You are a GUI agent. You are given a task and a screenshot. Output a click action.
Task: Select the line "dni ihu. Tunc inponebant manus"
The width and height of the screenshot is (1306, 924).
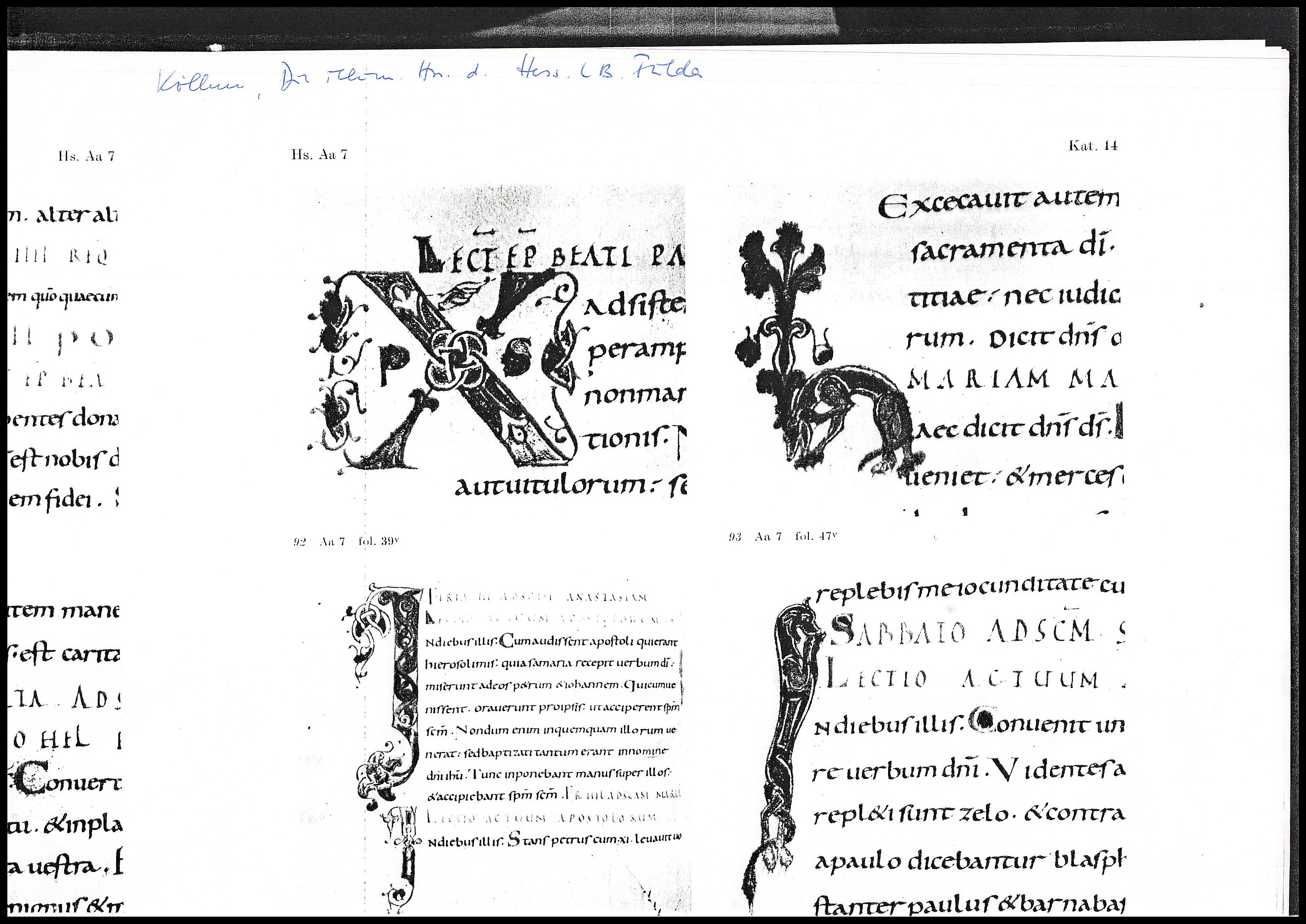[x=550, y=774]
